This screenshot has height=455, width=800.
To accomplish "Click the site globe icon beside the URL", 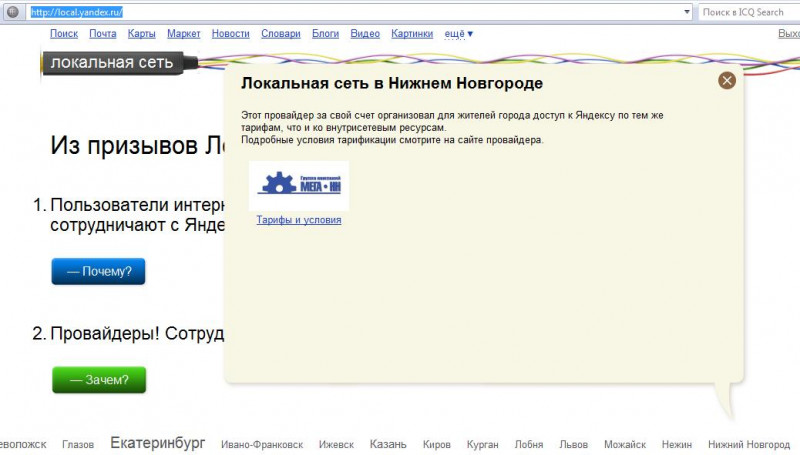I will click(12, 12).
